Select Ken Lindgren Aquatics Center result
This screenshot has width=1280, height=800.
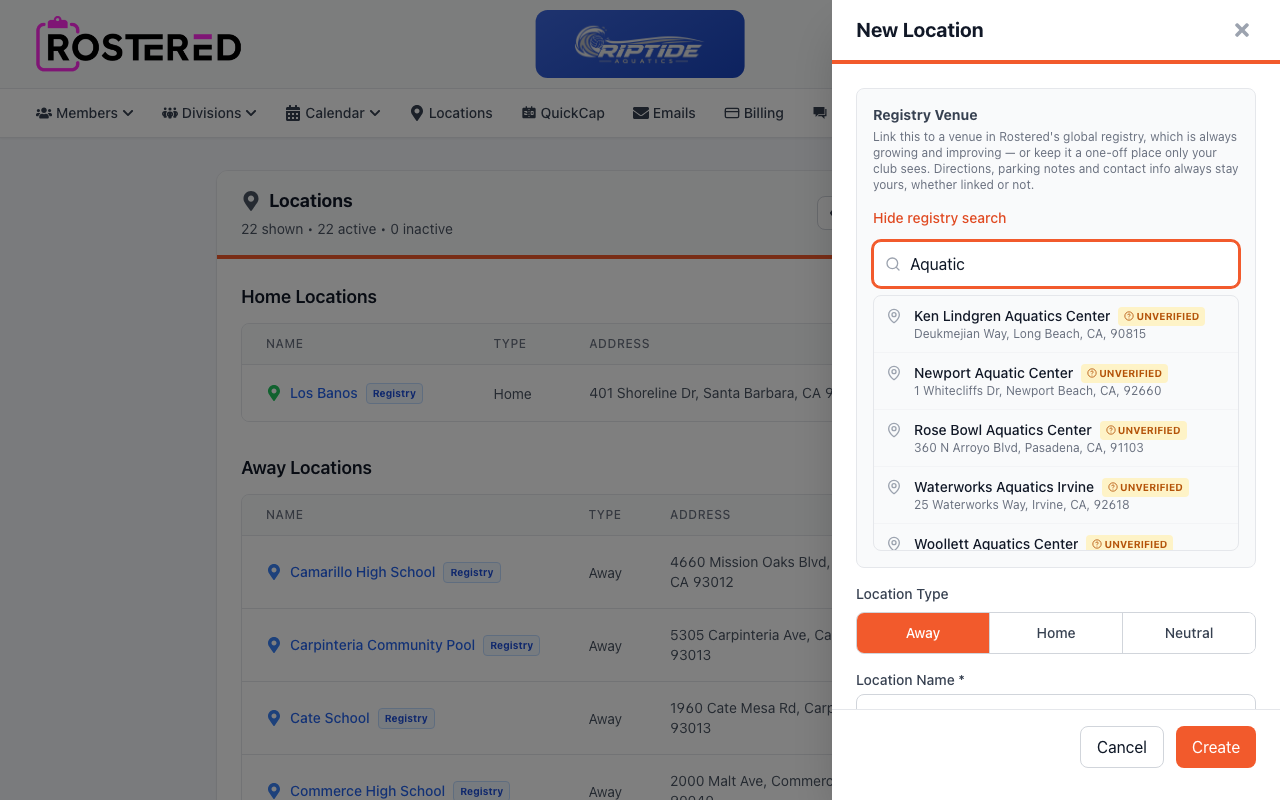click(1056, 324)
